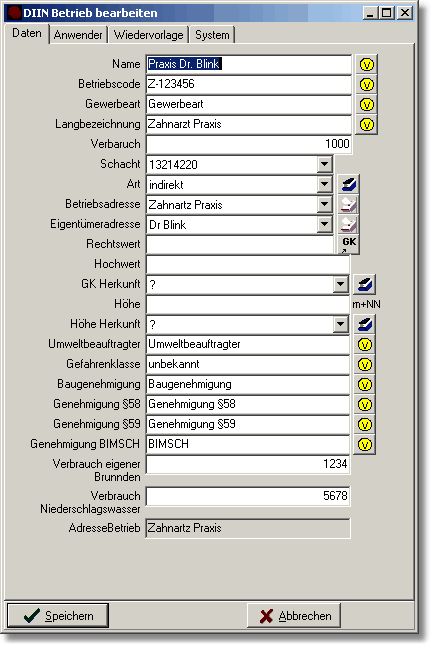Open the Höhe Herkunft dropdown
The image size is (431, 646).
pyautogui.click(x=340, y=324)
